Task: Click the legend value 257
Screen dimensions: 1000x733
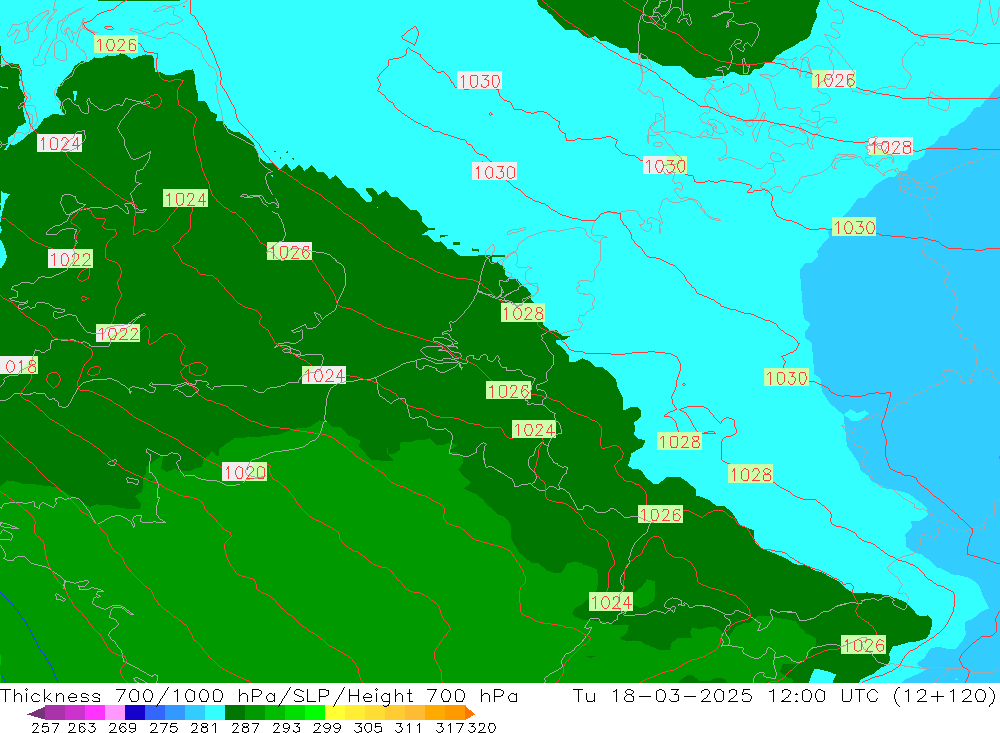Action: [45, 727]
